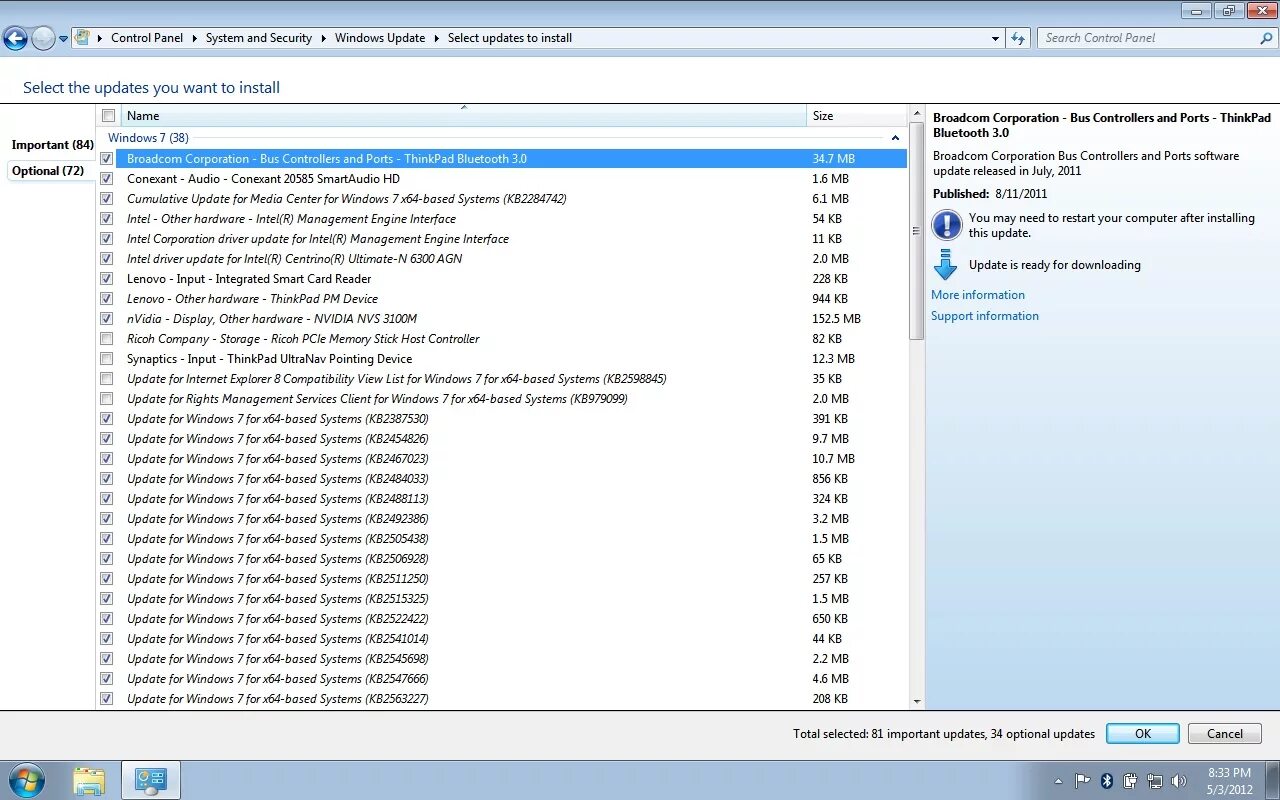Click the blue download arrow icon

pos(945,265)
